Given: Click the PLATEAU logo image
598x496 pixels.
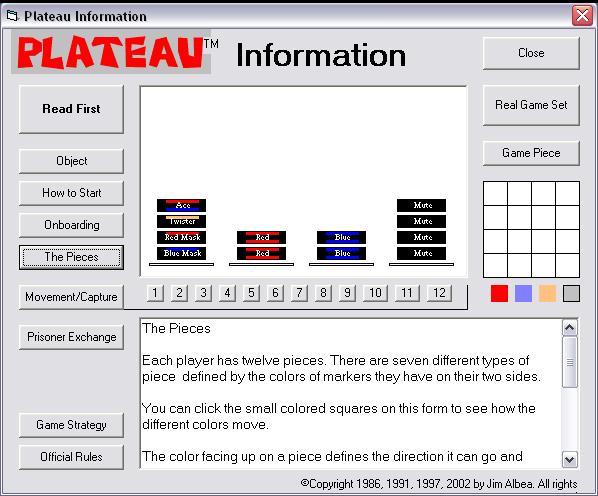Looking at the screenshot, I should coord(111,52).
